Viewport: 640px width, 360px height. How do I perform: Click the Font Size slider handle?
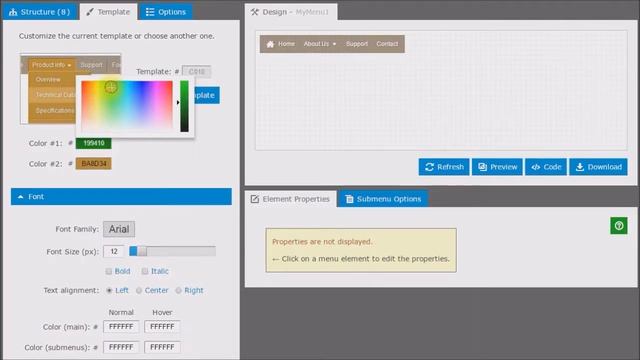tap(142, 251)
